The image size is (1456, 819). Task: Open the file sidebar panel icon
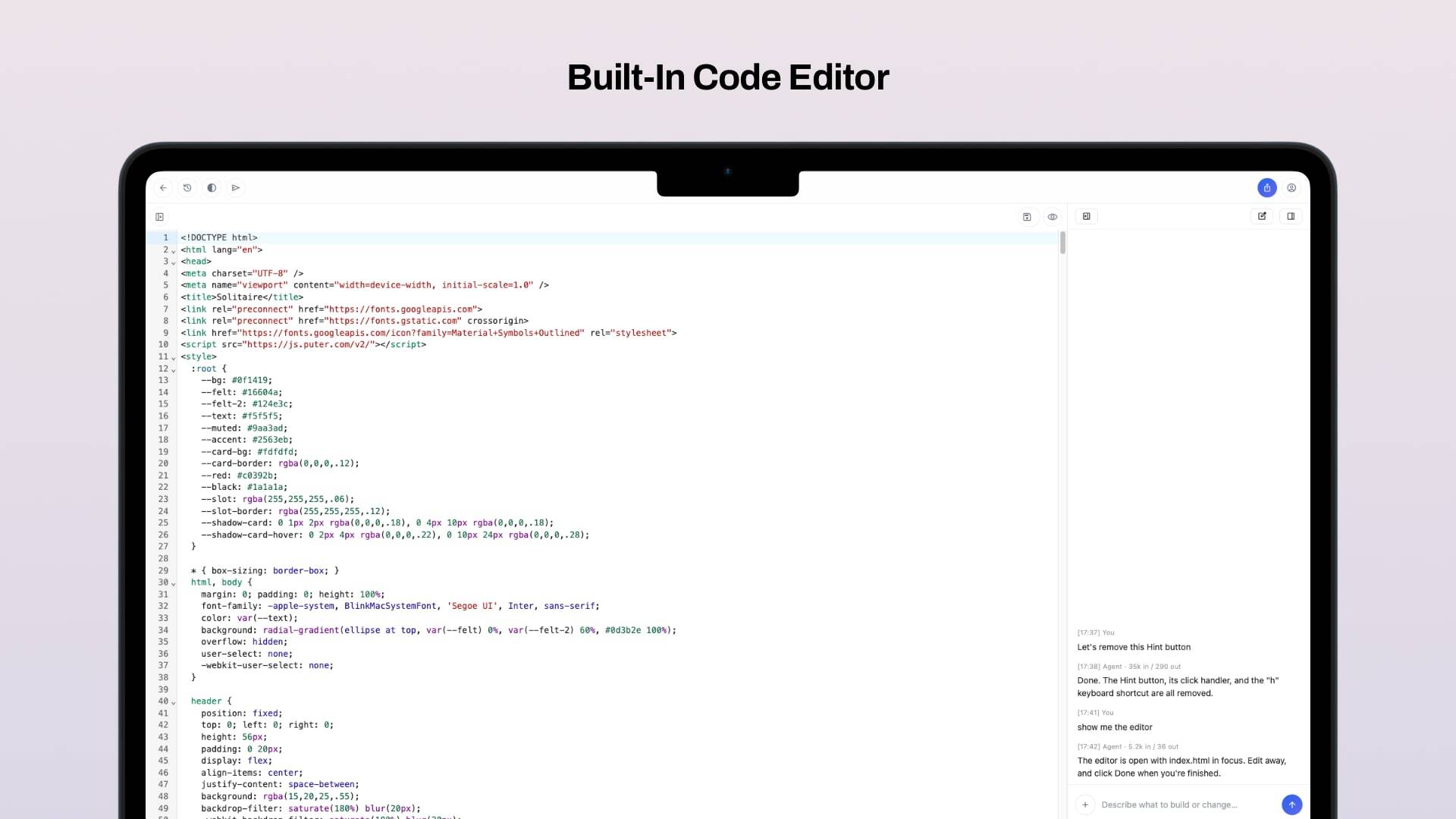click(x=159, y=217)
